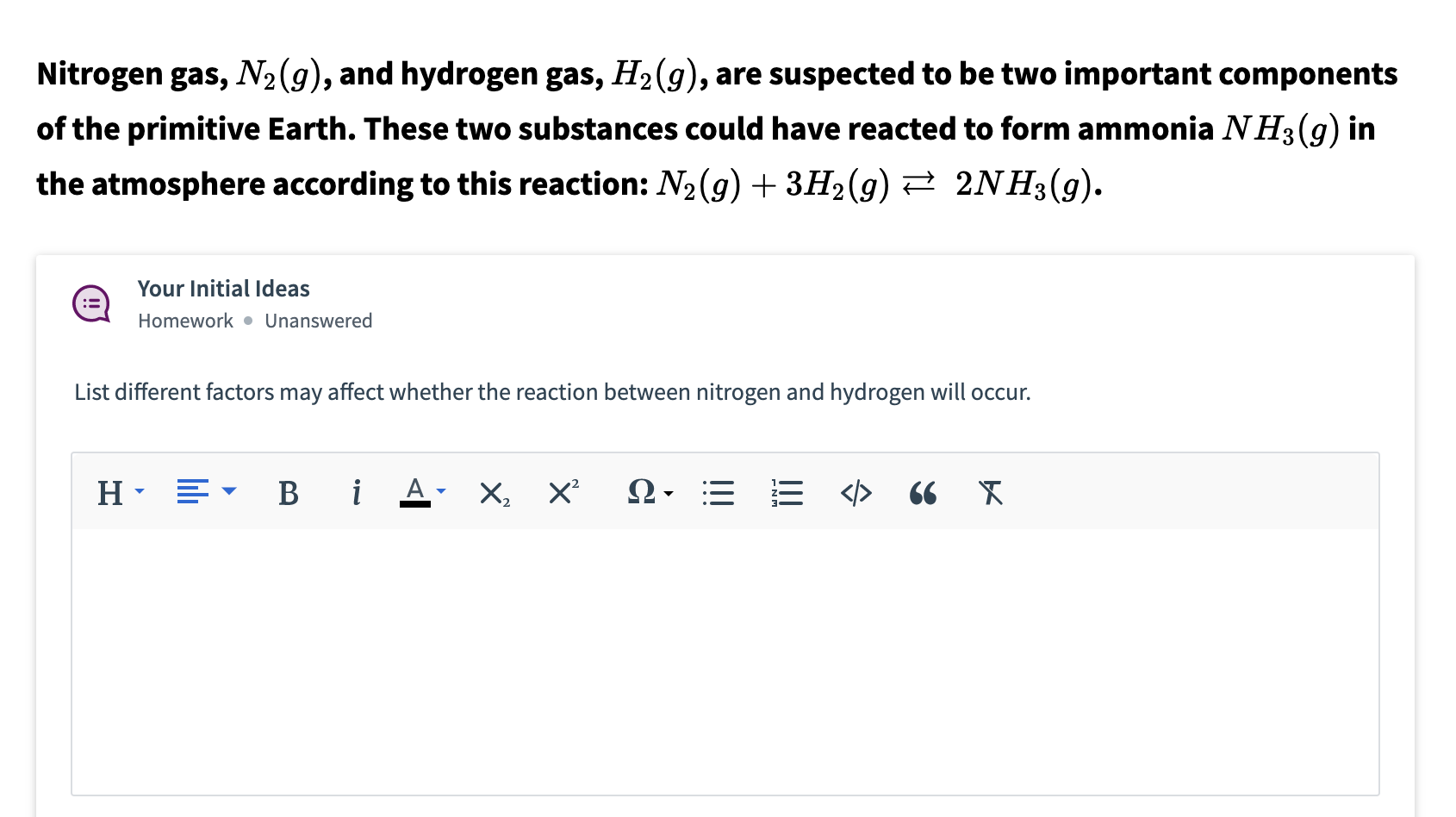Image resolution: width=1456 pixels, height=817 pixels.
Task: Open the special characters Omega menu
Action: coord(650,492)
